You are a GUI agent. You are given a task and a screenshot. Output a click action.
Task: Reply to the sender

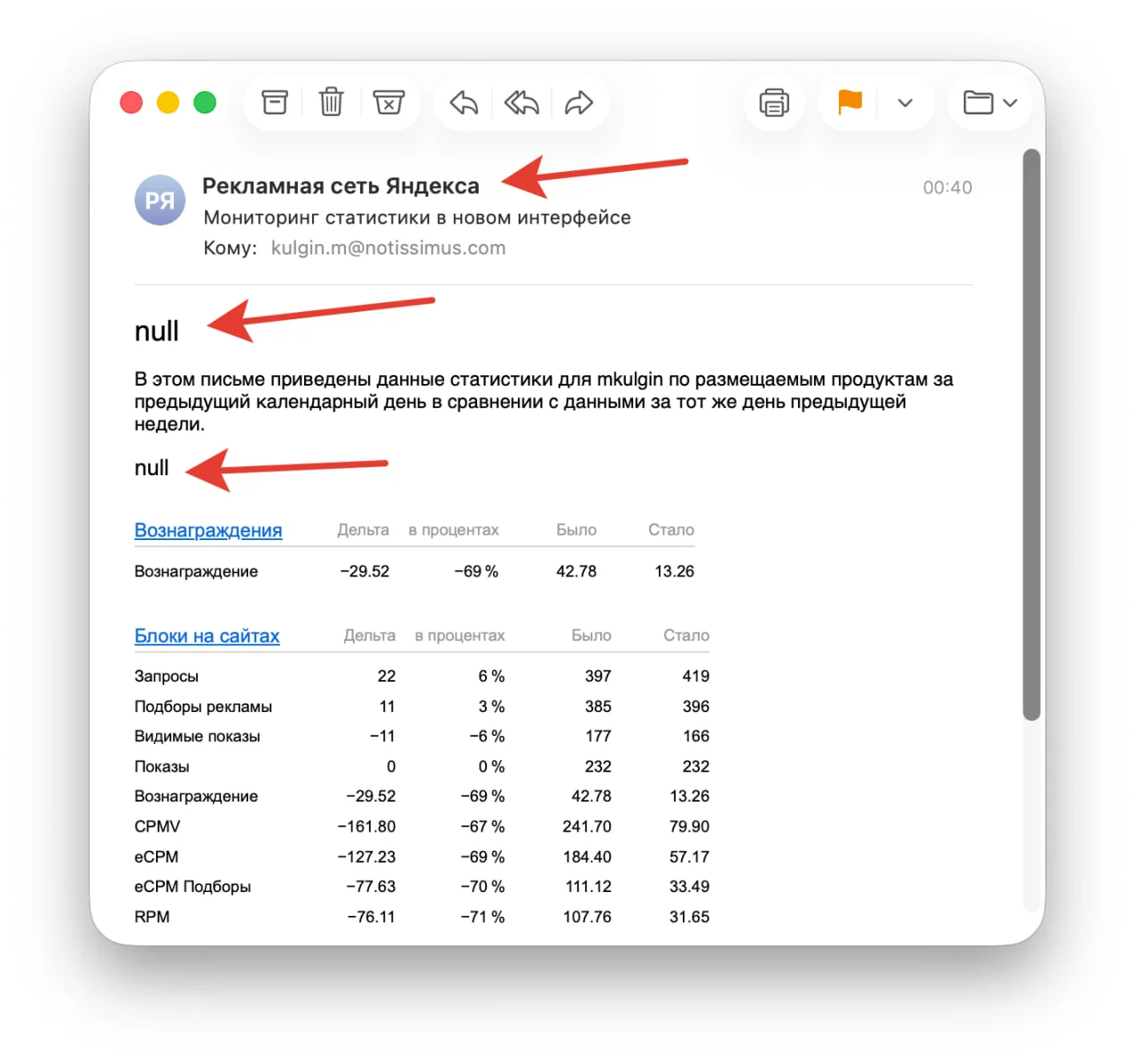pos(464,103)
